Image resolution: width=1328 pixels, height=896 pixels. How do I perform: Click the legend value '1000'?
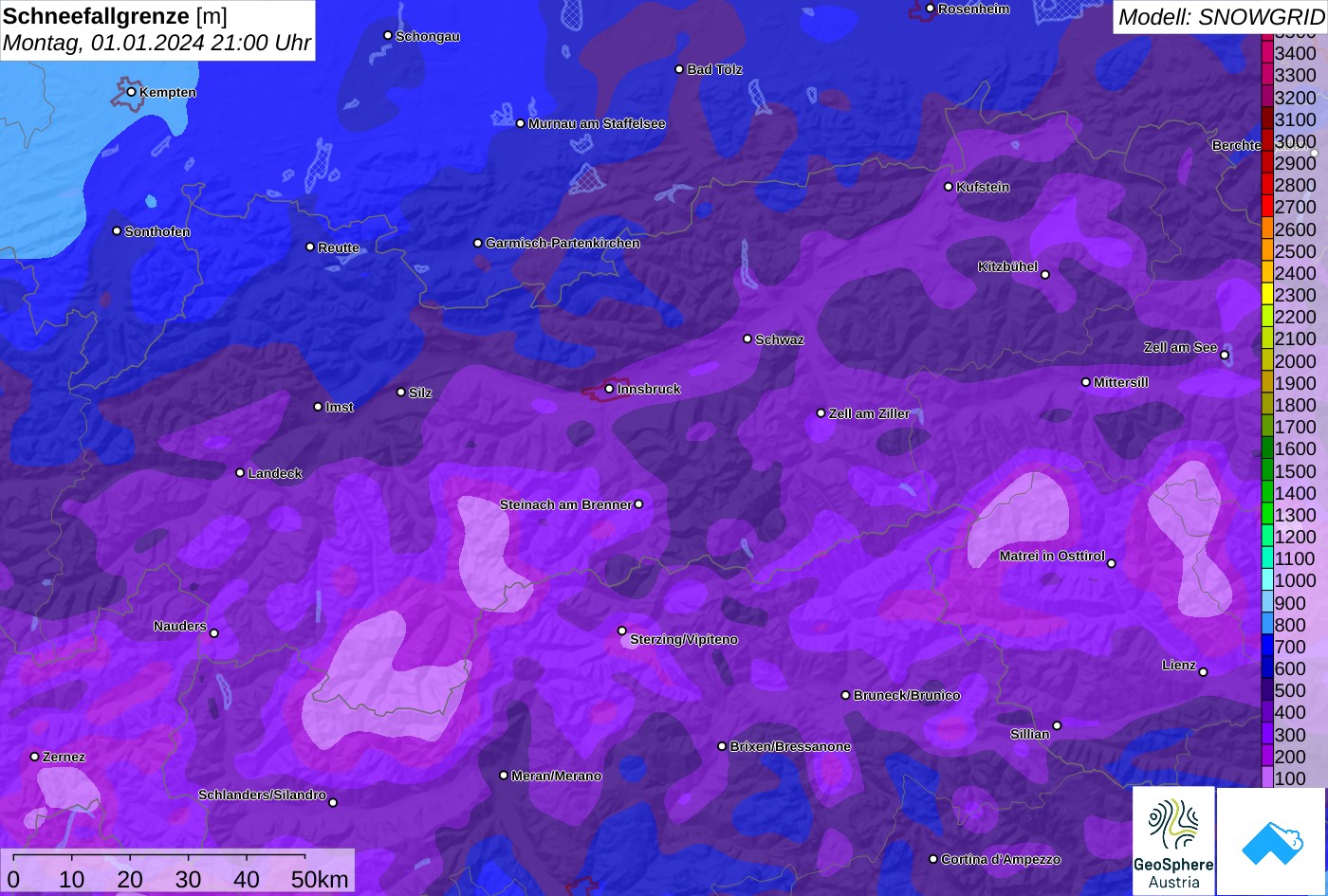click(1296, 581)
